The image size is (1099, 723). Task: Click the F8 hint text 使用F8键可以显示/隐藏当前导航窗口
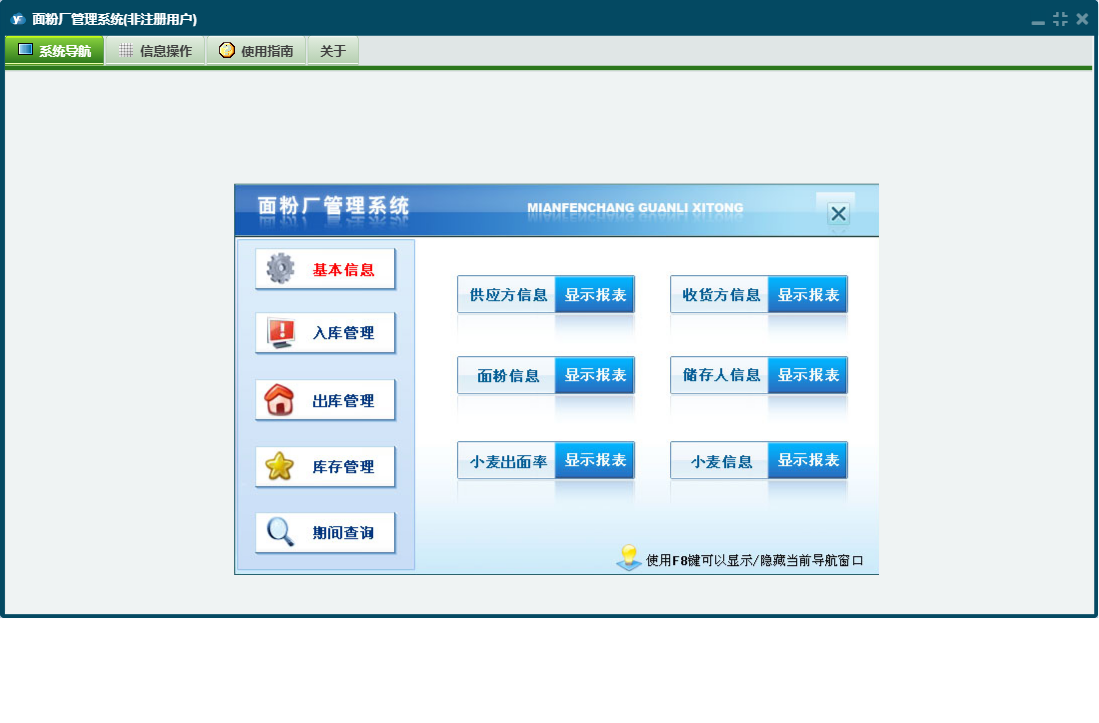tap(754, 560)
